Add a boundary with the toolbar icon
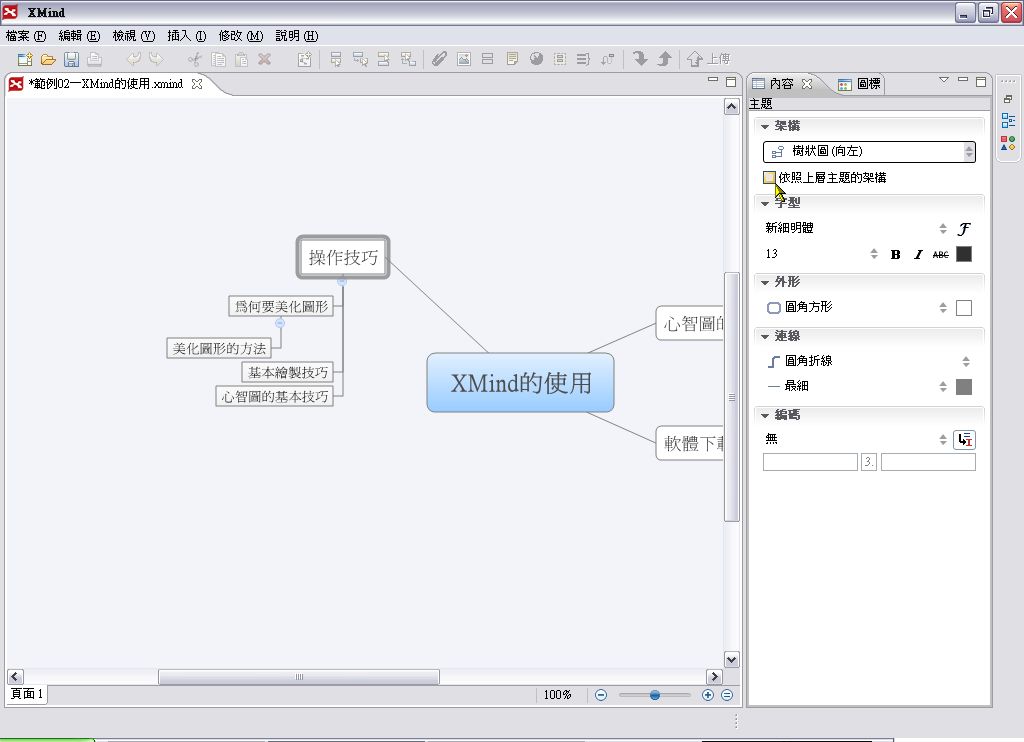Viewport: 1024px width, 742px height. click(x=560, y=59)
